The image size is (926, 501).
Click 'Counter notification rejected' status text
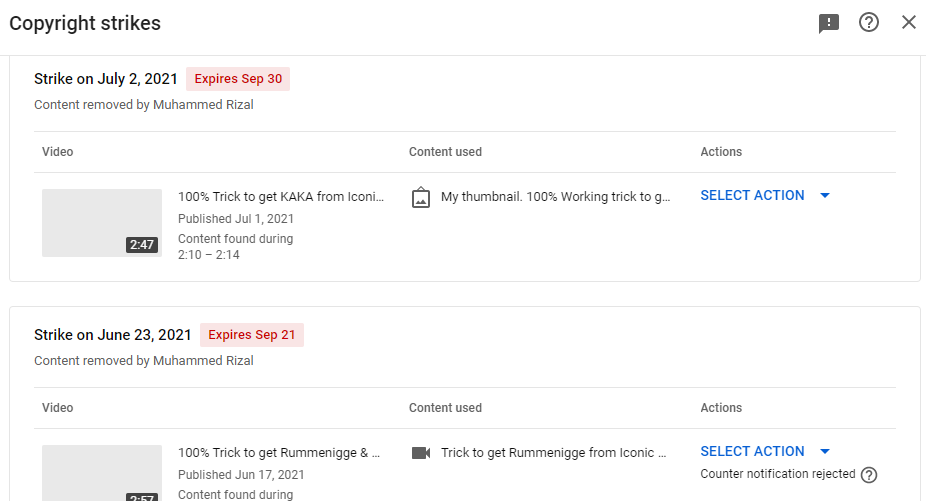[x=778, y=474]
